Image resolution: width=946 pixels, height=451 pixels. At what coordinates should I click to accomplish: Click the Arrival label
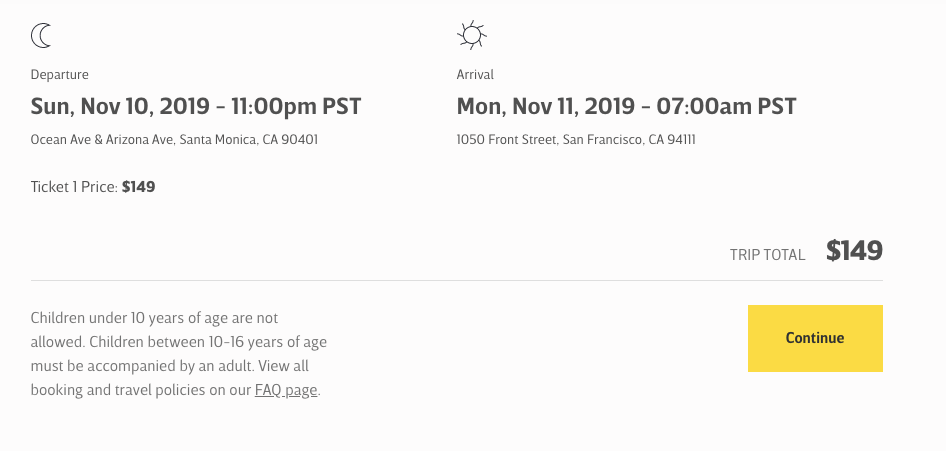pos(475,75)
